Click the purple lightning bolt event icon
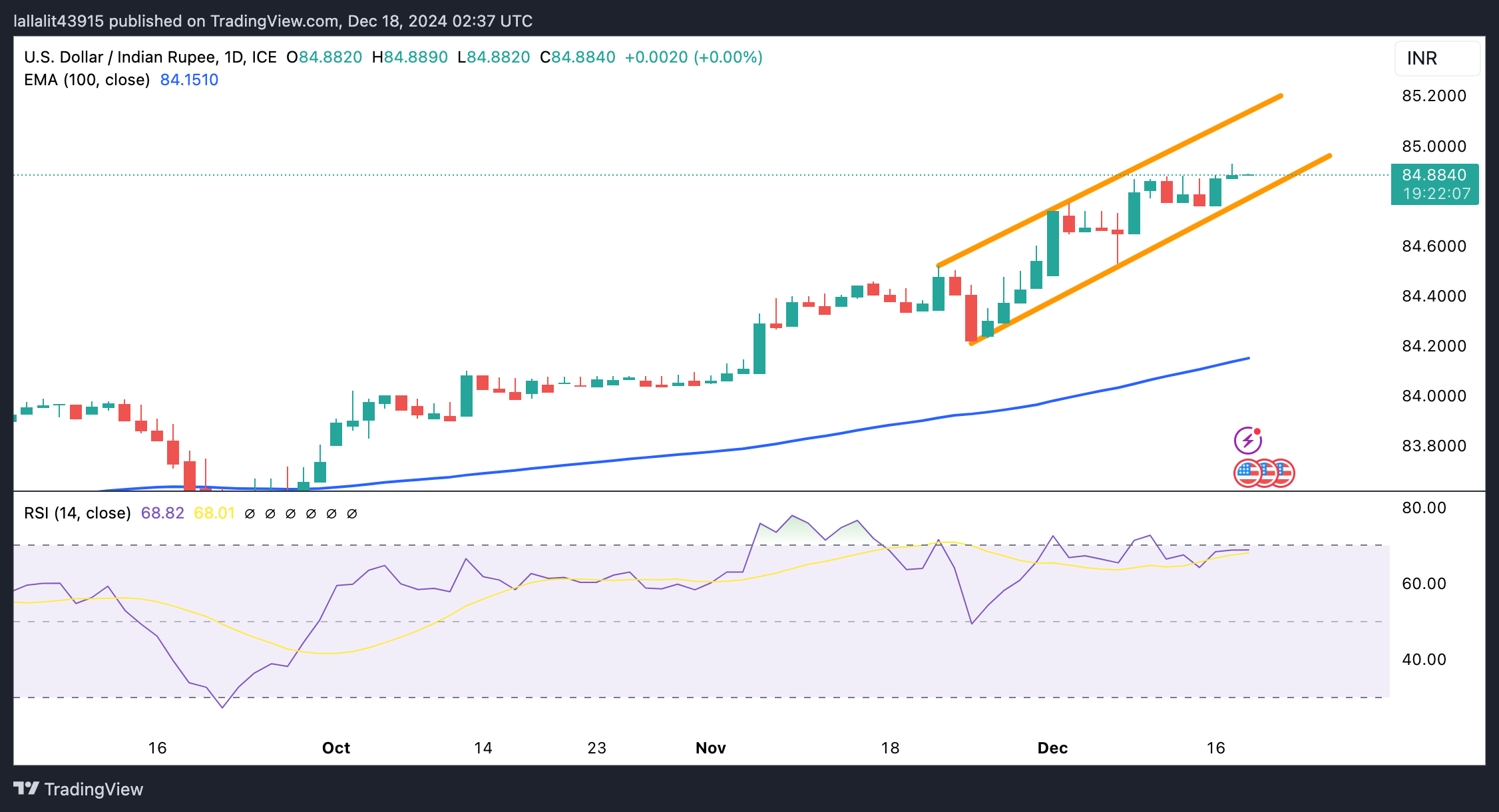Image resolution: width=1499 pixels, height=812 pixels. pos(1247,441)
